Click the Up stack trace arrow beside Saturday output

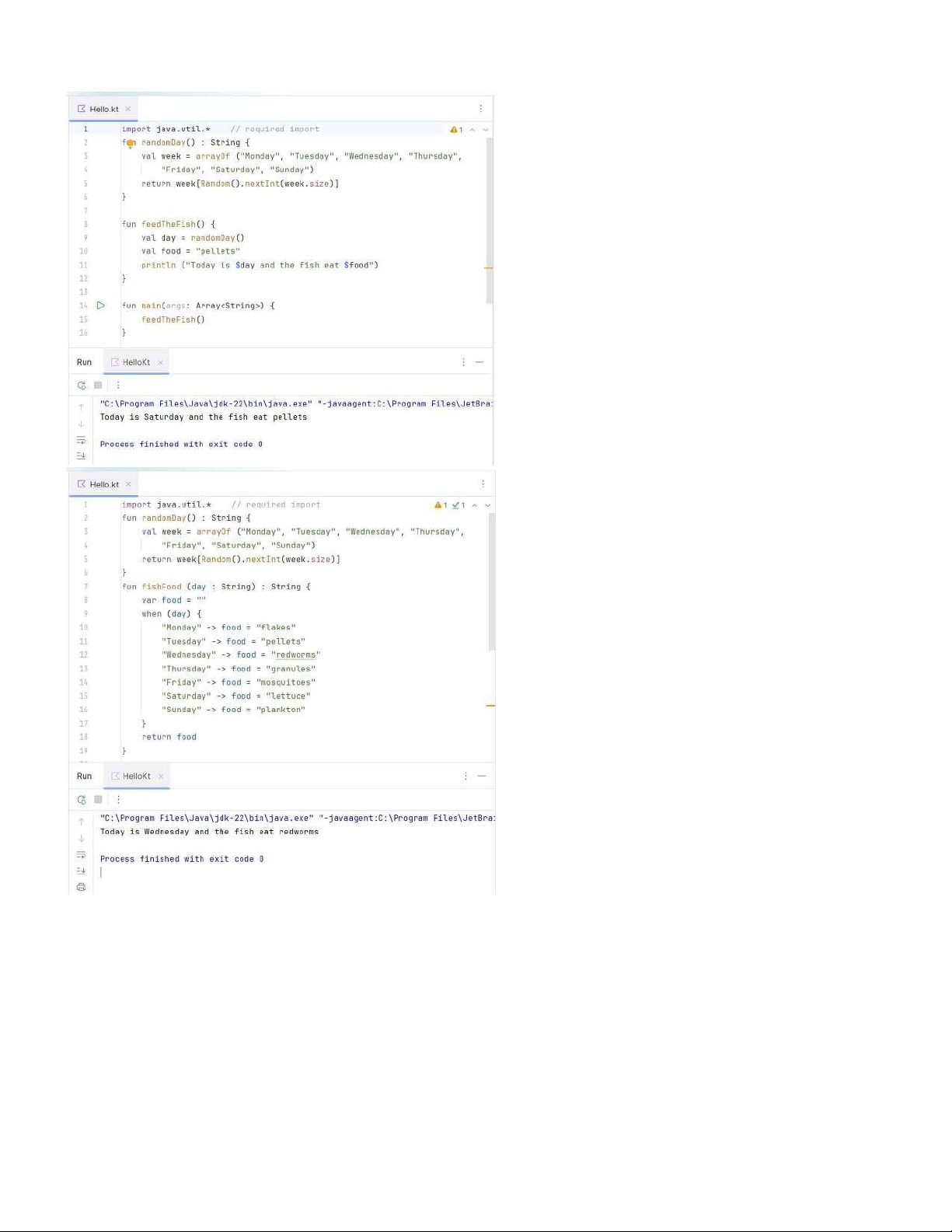coord(82,407)
